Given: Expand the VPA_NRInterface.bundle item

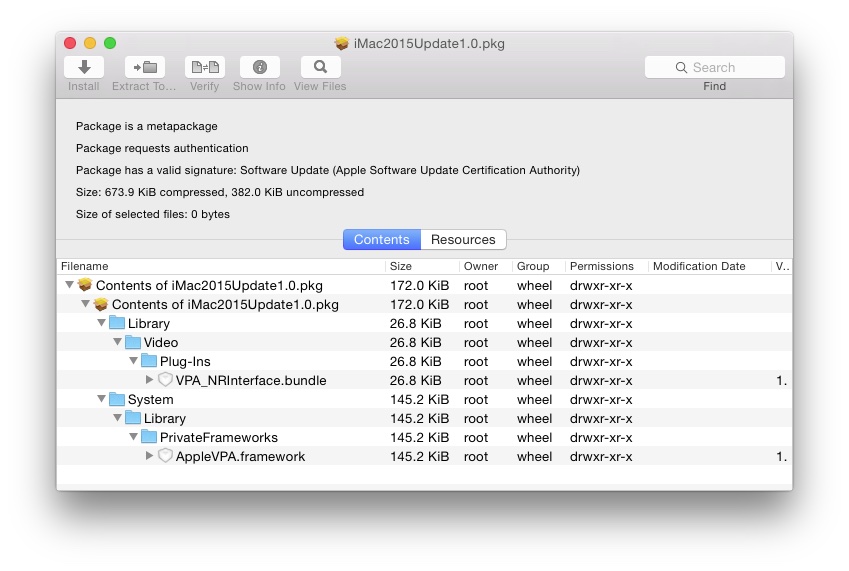Looking at the screenshot, I should 149,380.
